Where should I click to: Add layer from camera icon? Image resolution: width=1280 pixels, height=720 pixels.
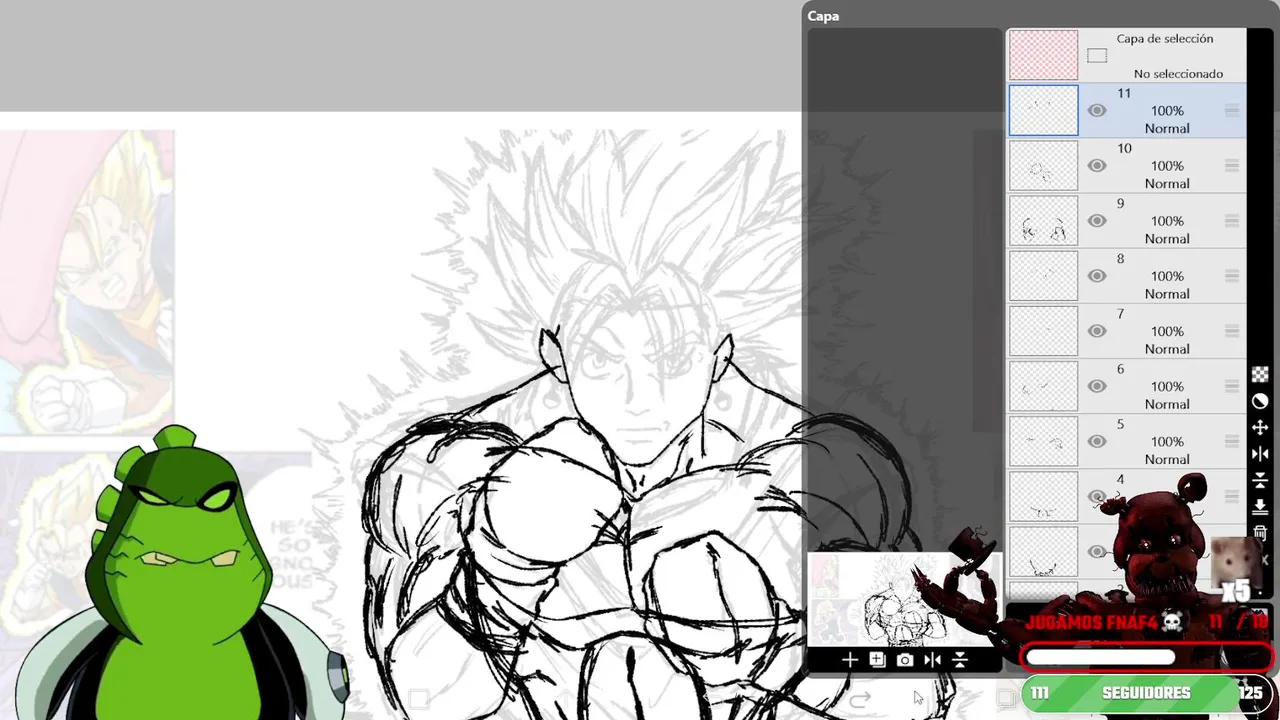[x=905, y=660]
